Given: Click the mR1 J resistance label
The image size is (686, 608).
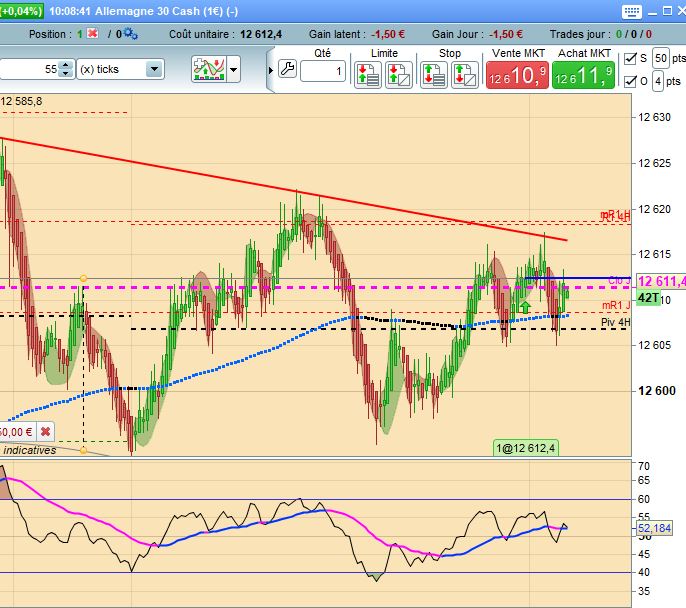Looking at the screenshot, I should pyautogui.click(x=616, y=305).
